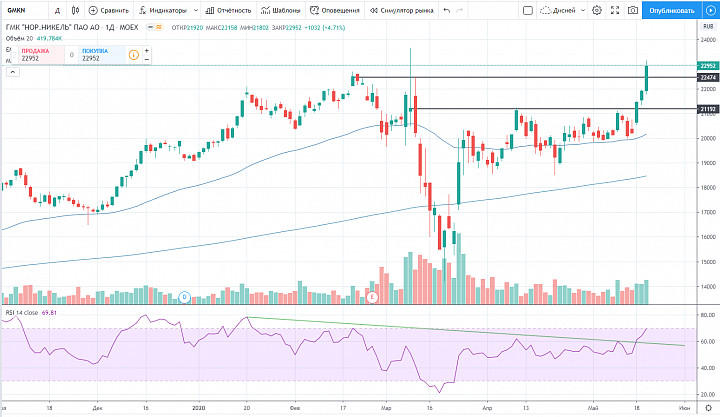Click the red E earnings marker

pos(372,297)
